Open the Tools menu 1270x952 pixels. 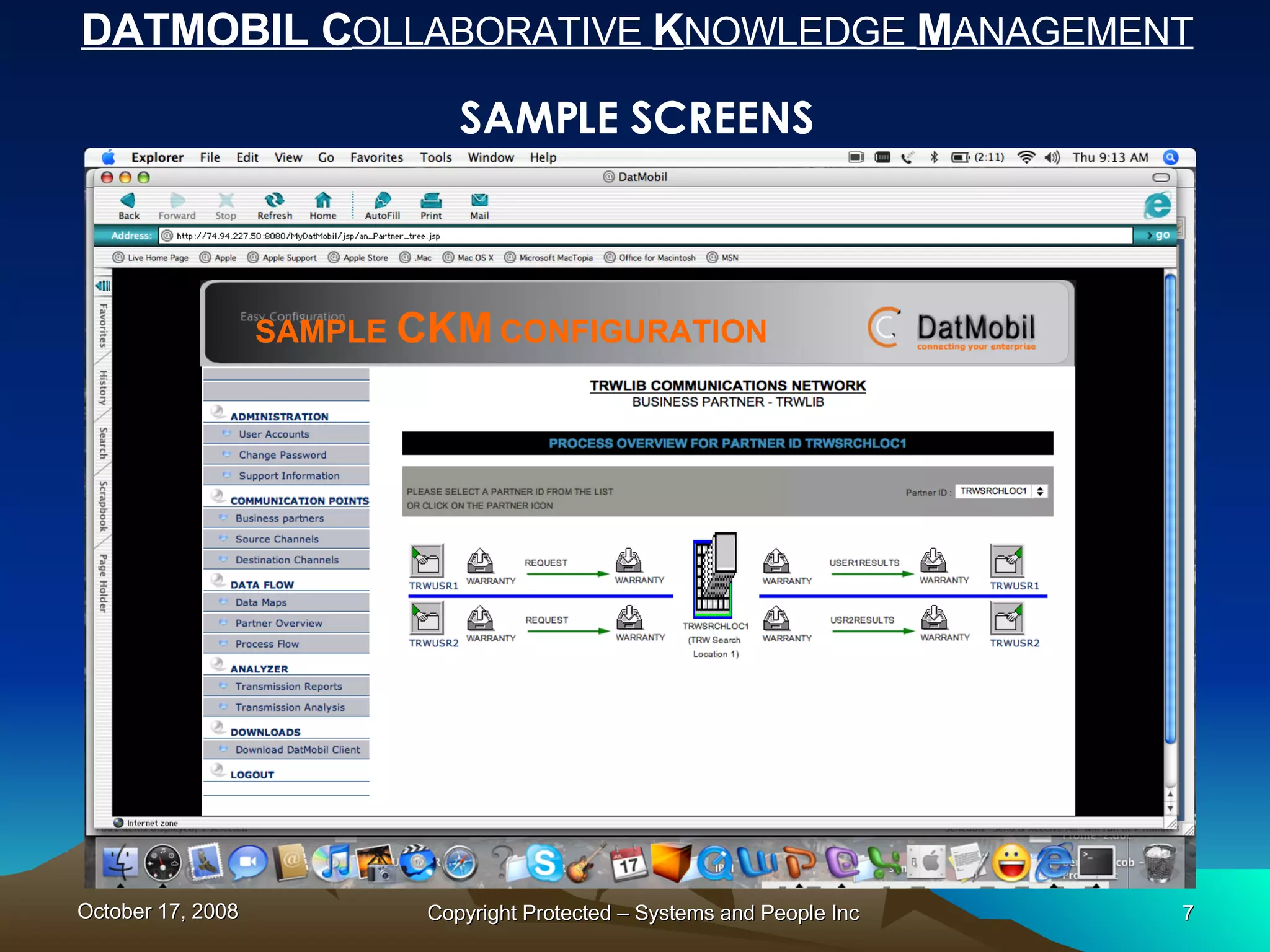[435, 157]
